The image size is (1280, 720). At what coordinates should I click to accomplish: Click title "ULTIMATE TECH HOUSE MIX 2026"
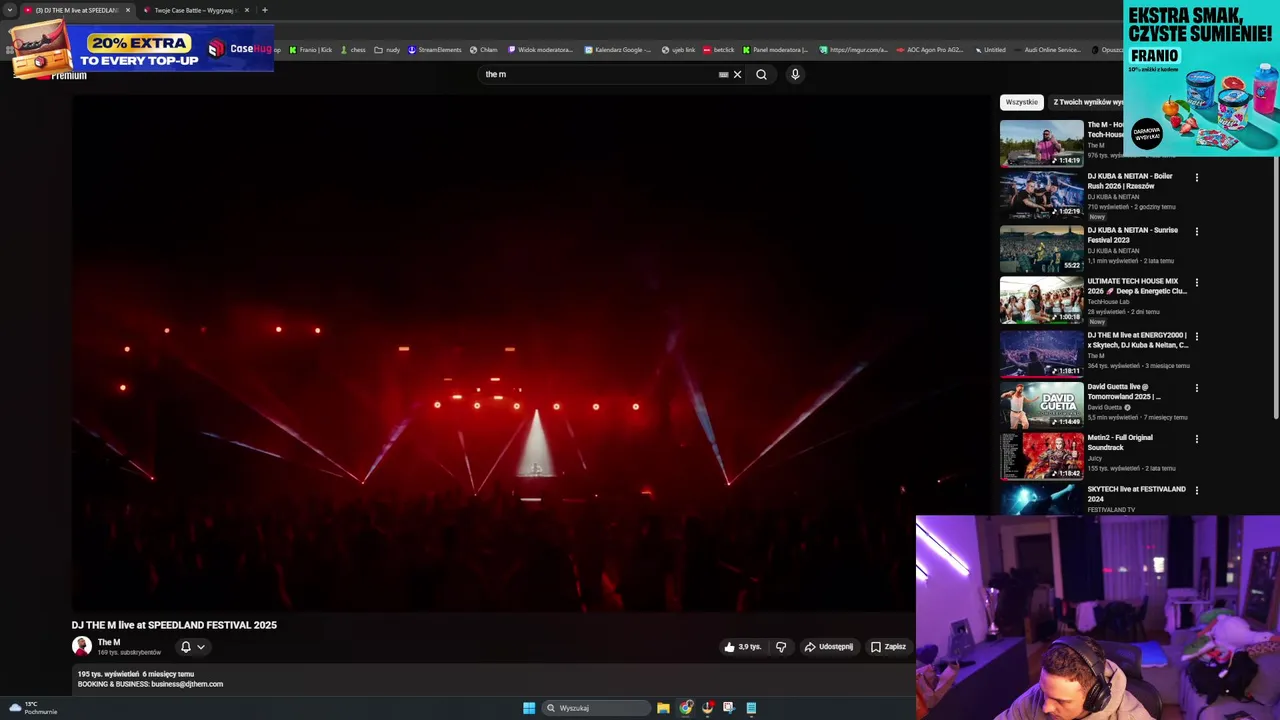pos(1137,286)
